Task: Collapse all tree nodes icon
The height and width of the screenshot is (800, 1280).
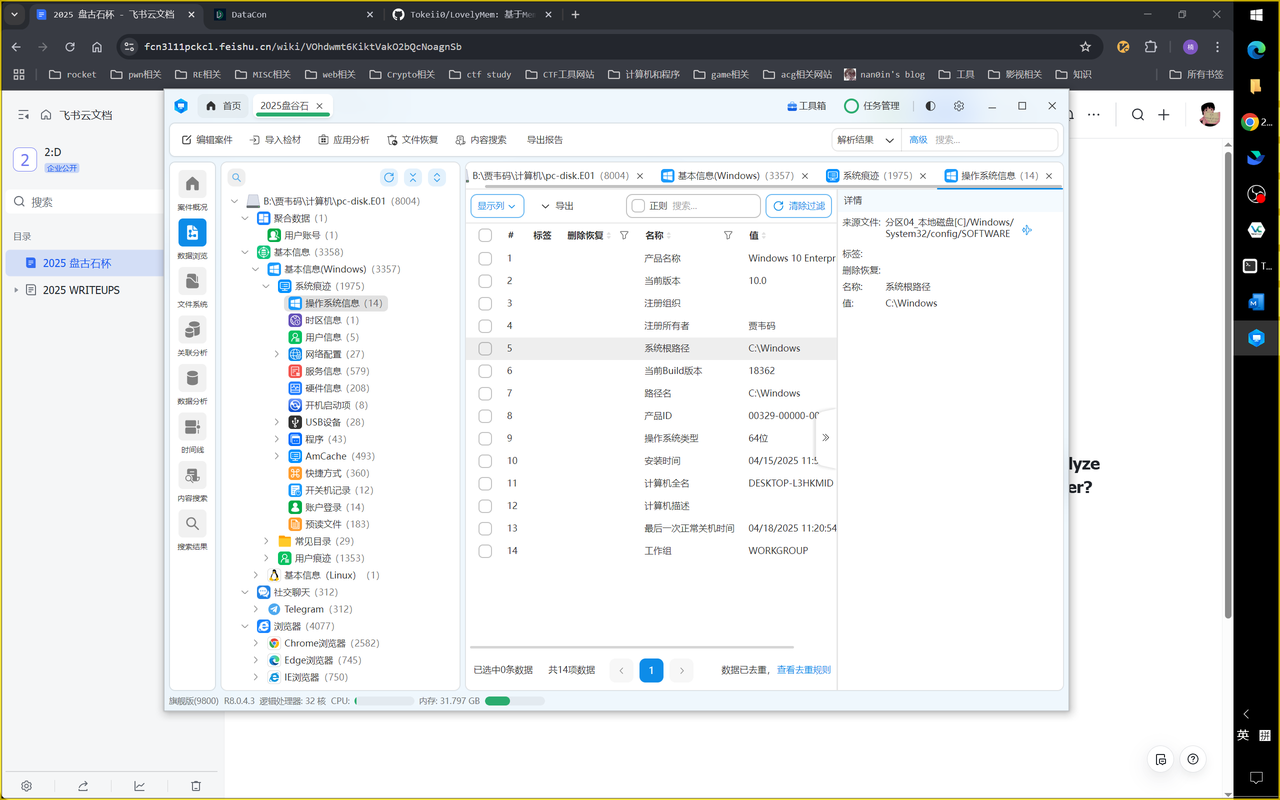Action: pyautogui.click(x=413, y=178)
